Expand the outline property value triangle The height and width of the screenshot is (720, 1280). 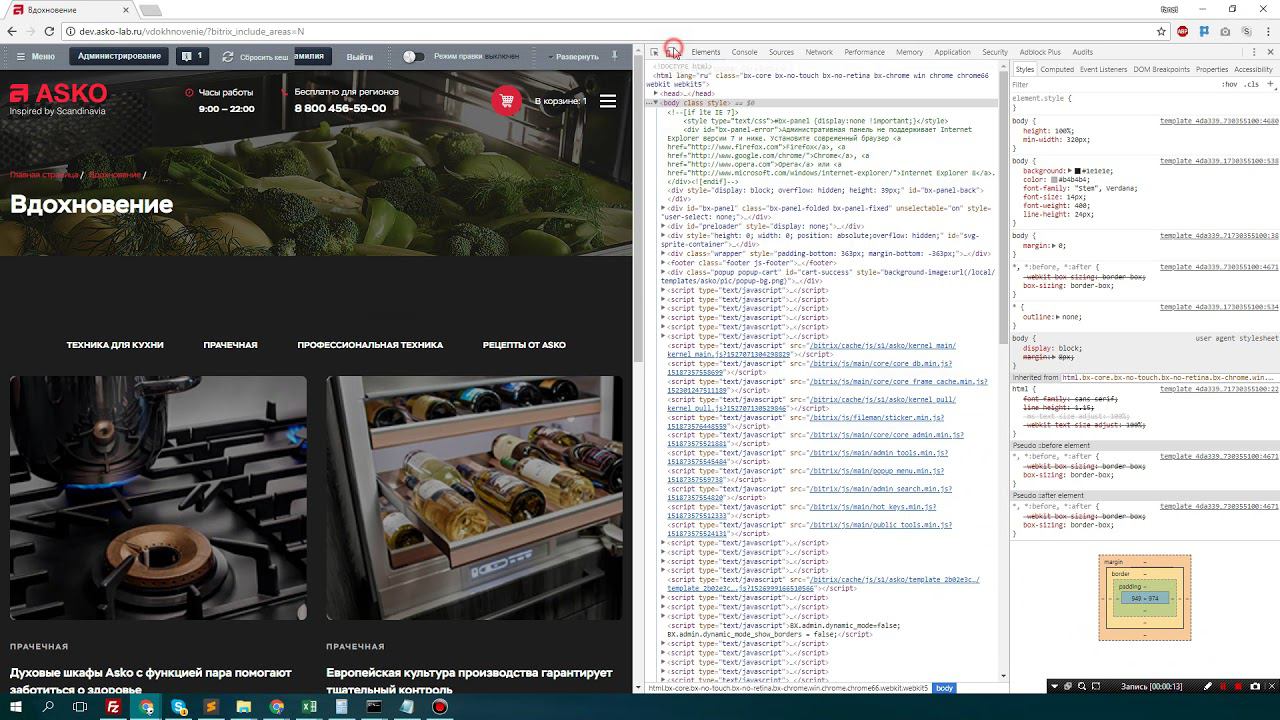[x=1058, y=317]
